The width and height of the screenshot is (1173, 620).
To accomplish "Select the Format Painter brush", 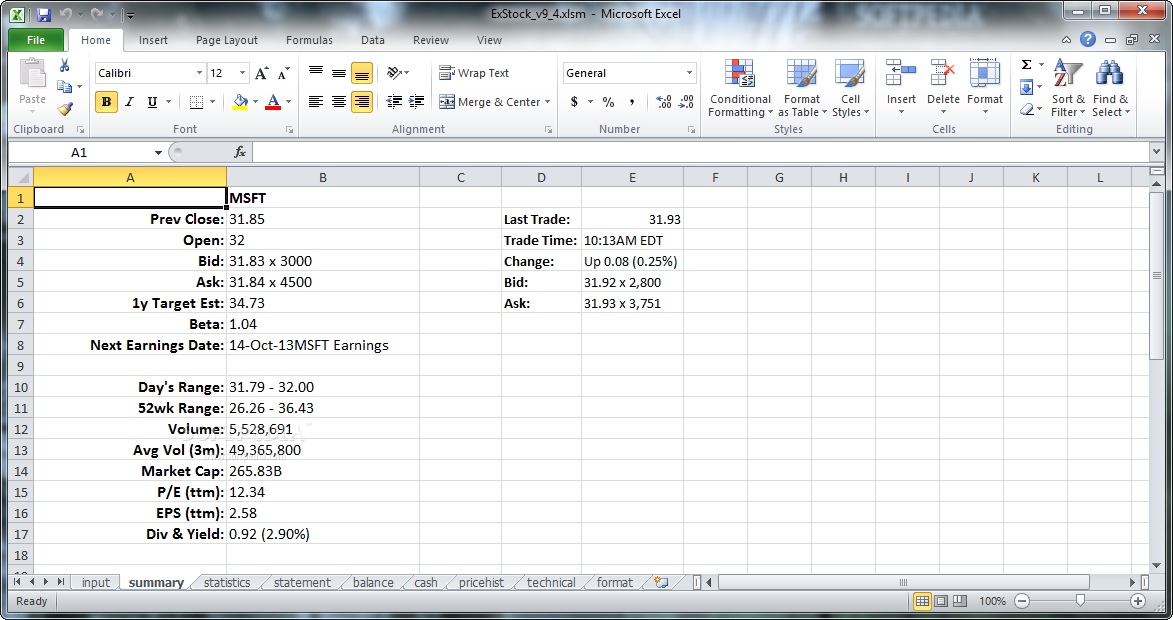I will [64, 109].
